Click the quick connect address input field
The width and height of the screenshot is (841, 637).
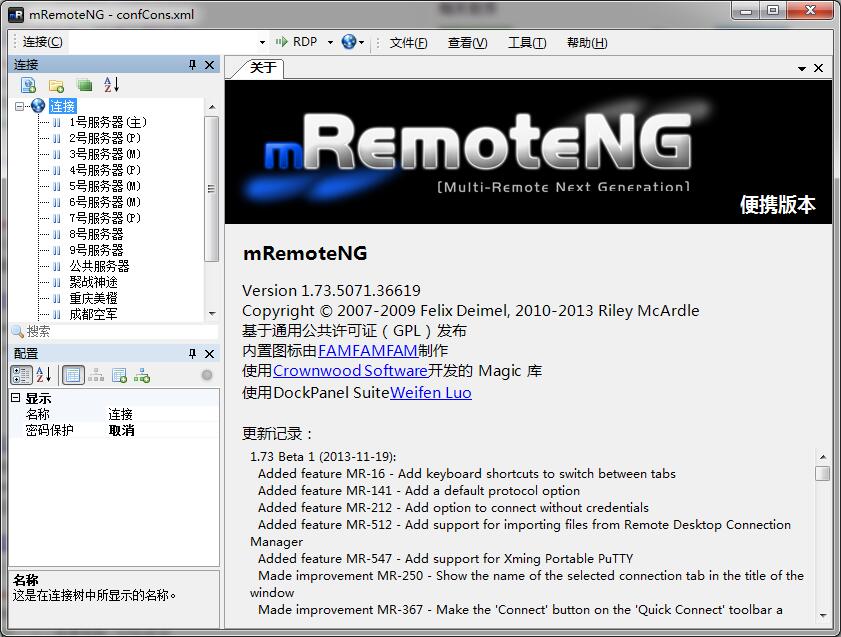163,42
